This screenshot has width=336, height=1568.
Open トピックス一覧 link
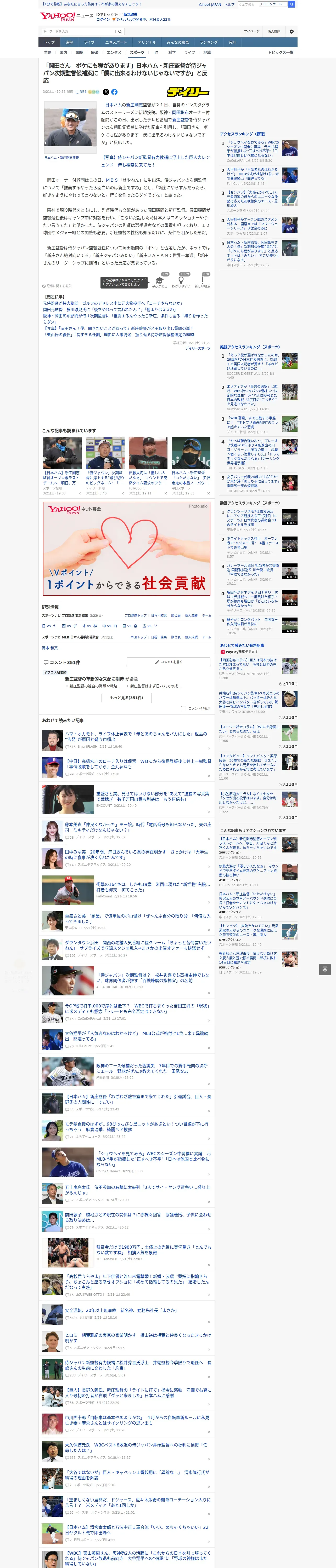point(281,52)
